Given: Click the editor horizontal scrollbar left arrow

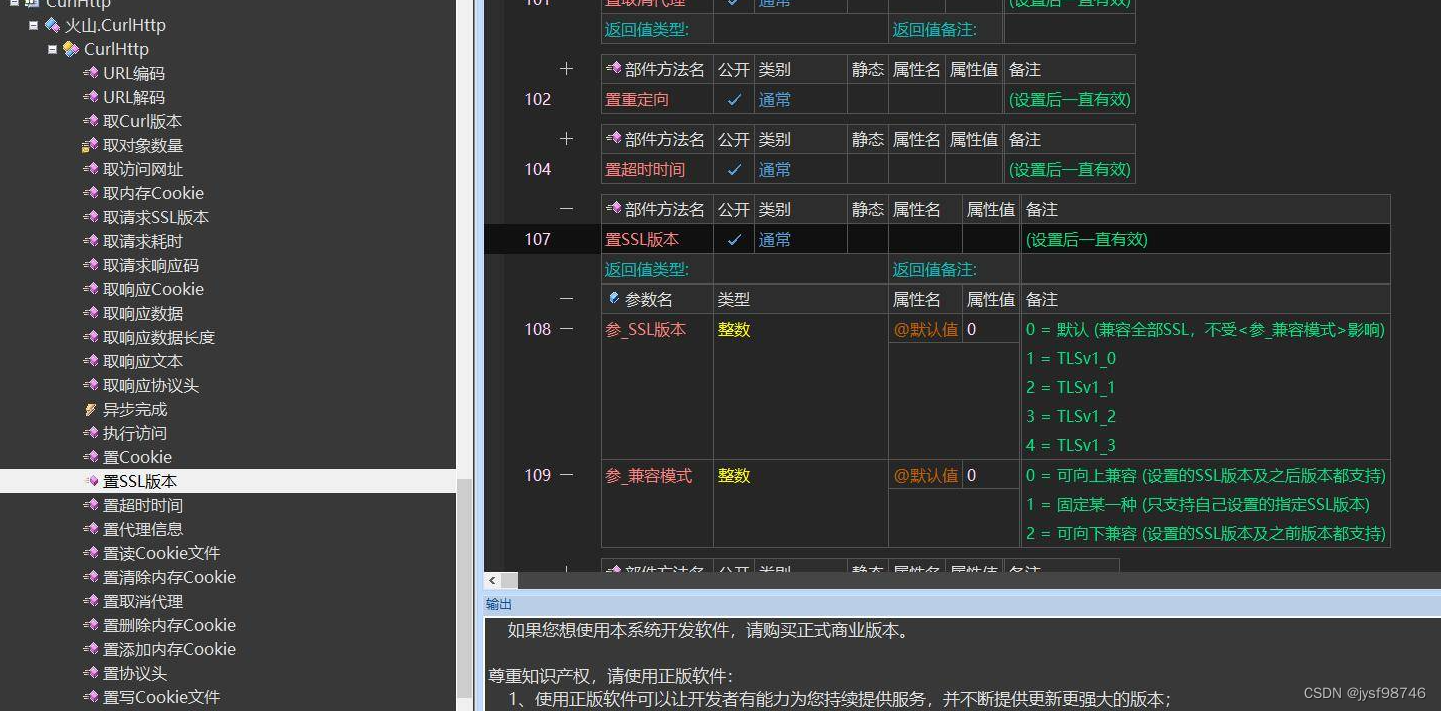Looking at the screenshot, I should 492,580.
